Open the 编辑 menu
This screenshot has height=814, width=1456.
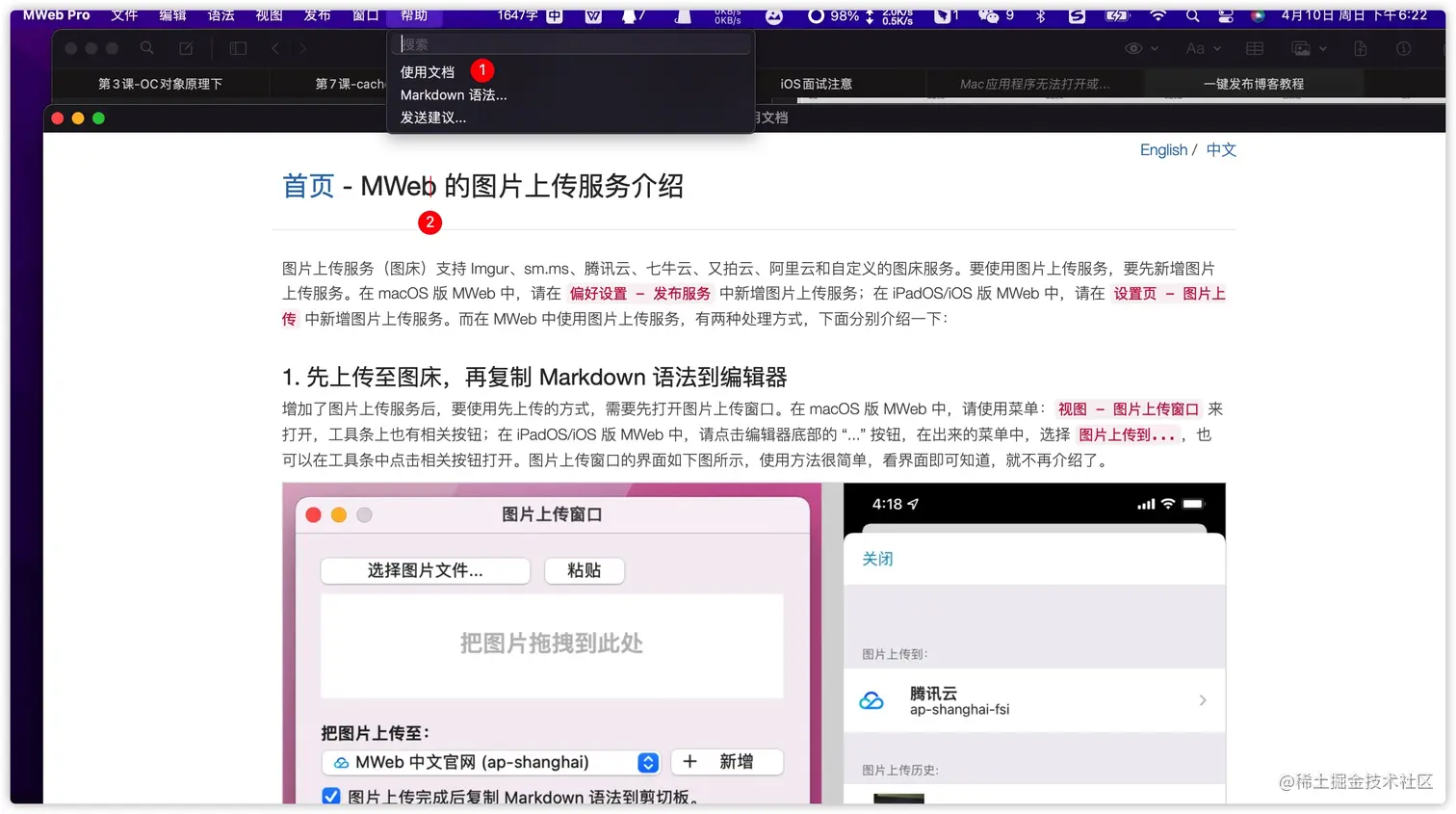click(x=172, y=15)
